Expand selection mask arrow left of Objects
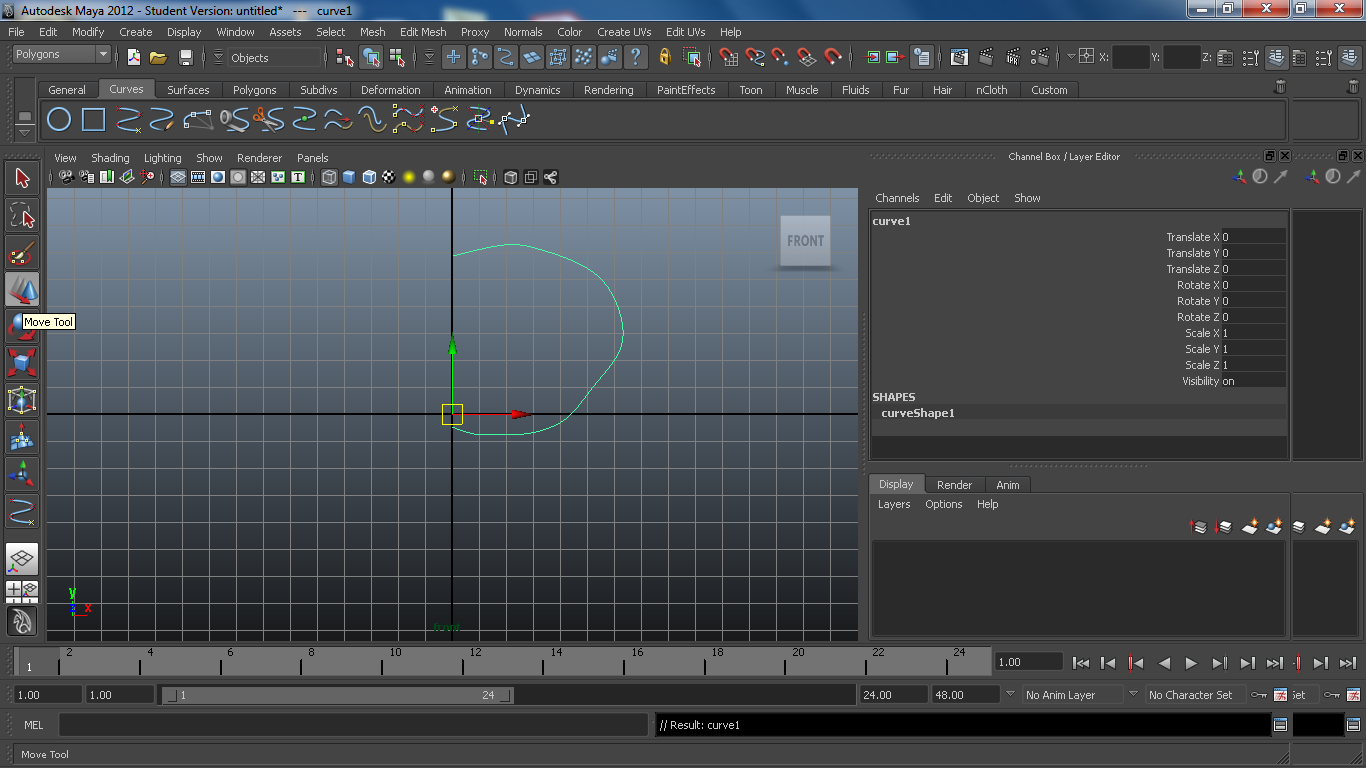Viewport: 1366px width, 768px height. coord(218,57)
